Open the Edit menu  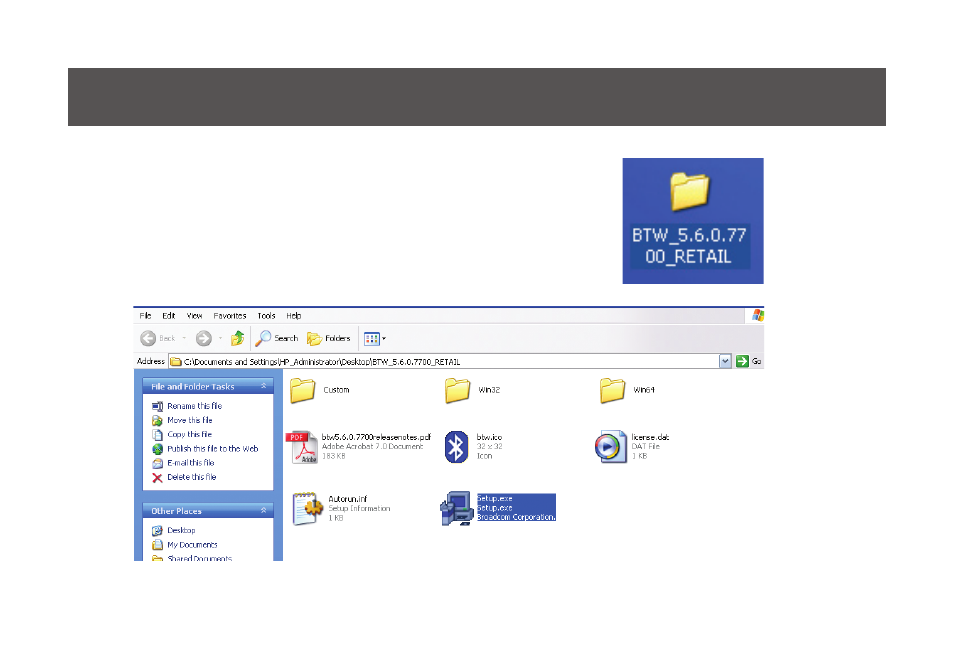[x=169, y=316]
